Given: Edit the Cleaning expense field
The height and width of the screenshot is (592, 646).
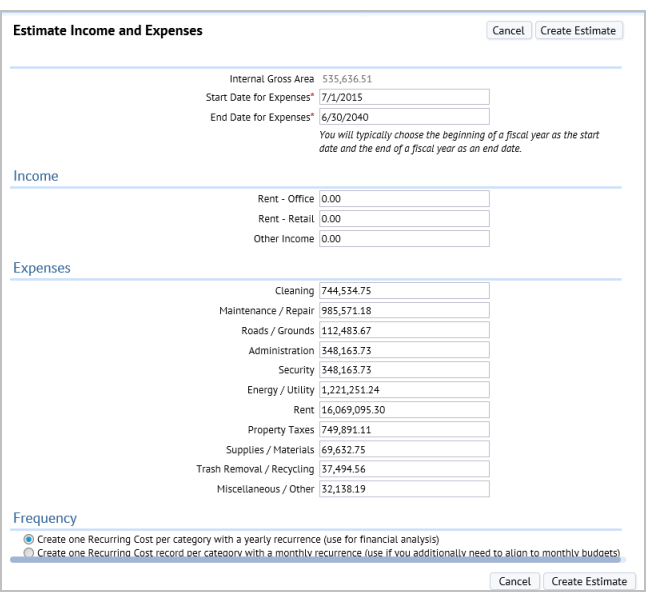Looking at the screenshot, I should (403, 291).
